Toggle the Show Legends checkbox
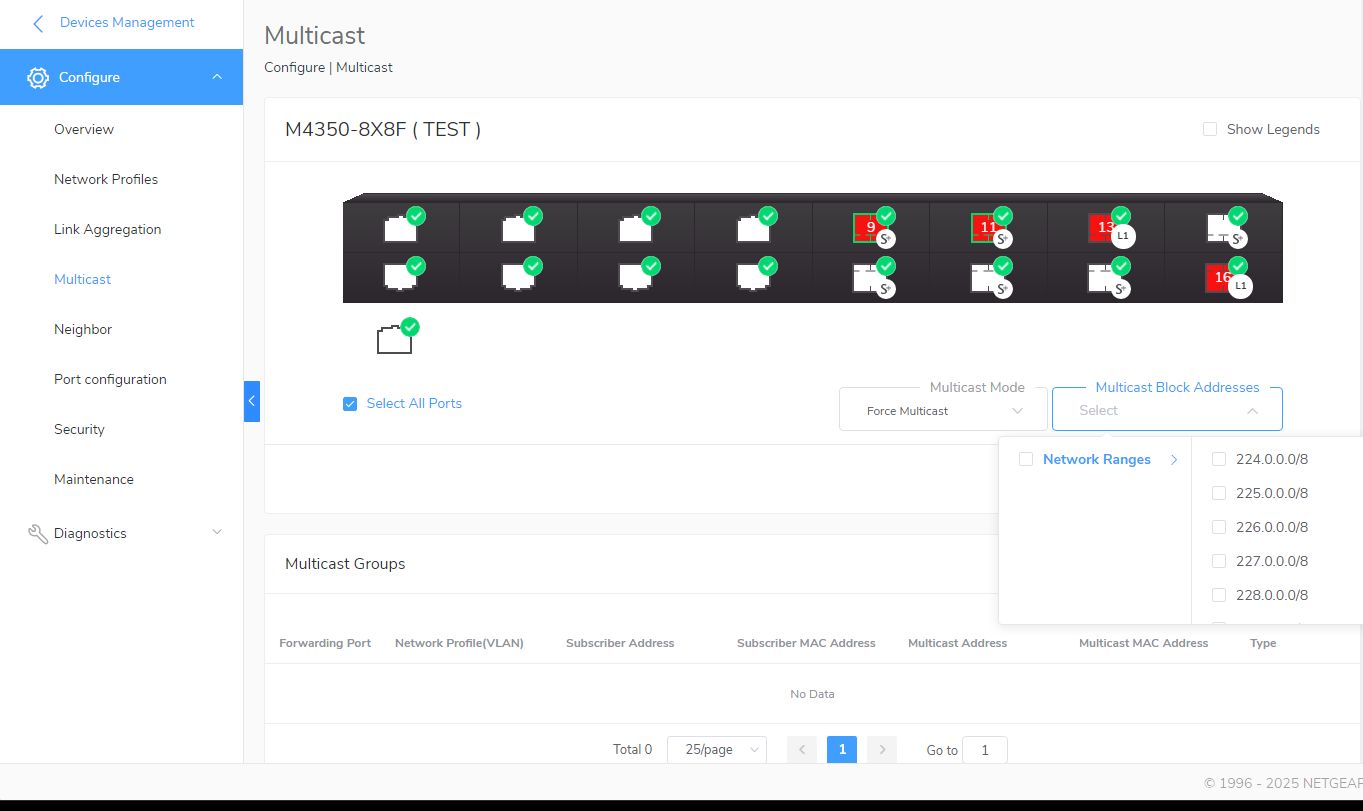 (1210, 129)
